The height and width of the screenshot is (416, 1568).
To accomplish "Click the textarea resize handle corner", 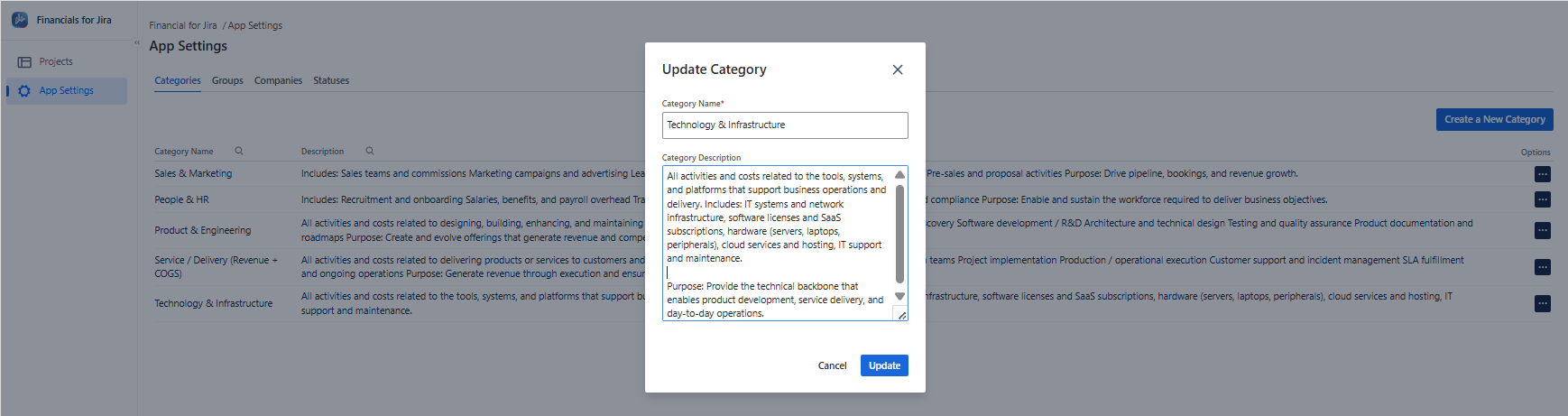I will coord(901,315).
